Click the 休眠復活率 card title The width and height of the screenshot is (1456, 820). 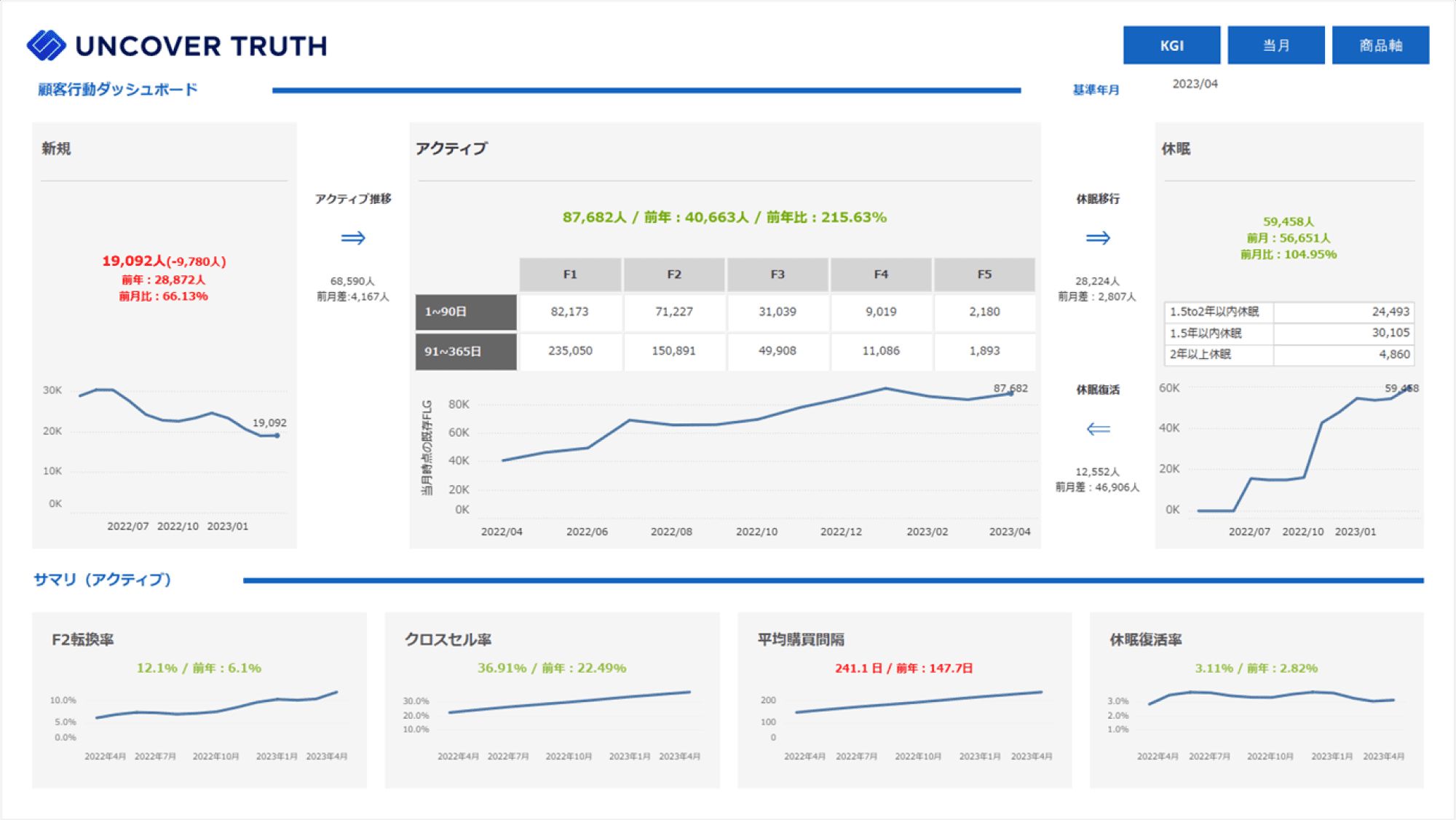pos(1145,639)
